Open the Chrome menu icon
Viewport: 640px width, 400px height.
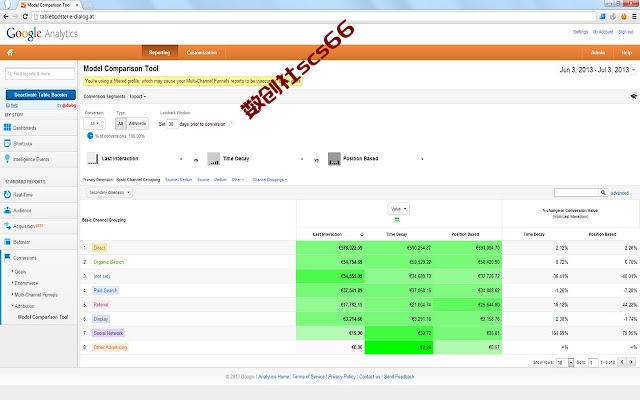pyautogui.click(x=634, y=16)
